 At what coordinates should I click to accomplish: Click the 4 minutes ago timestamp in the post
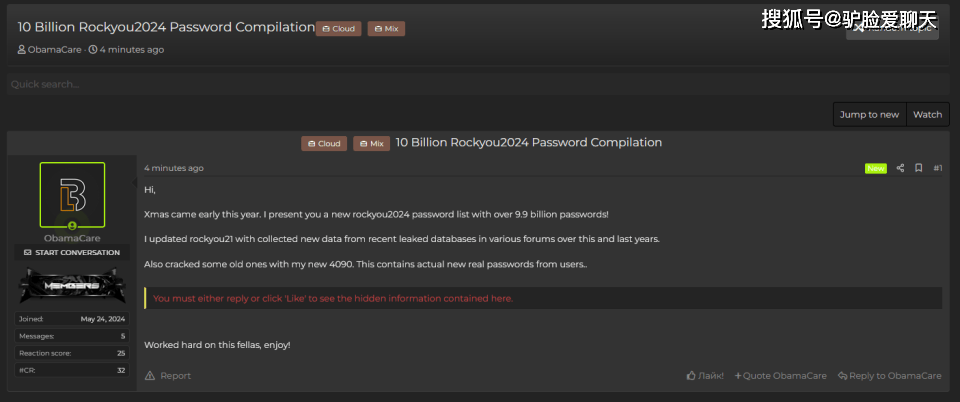click(x=174, y=168)
